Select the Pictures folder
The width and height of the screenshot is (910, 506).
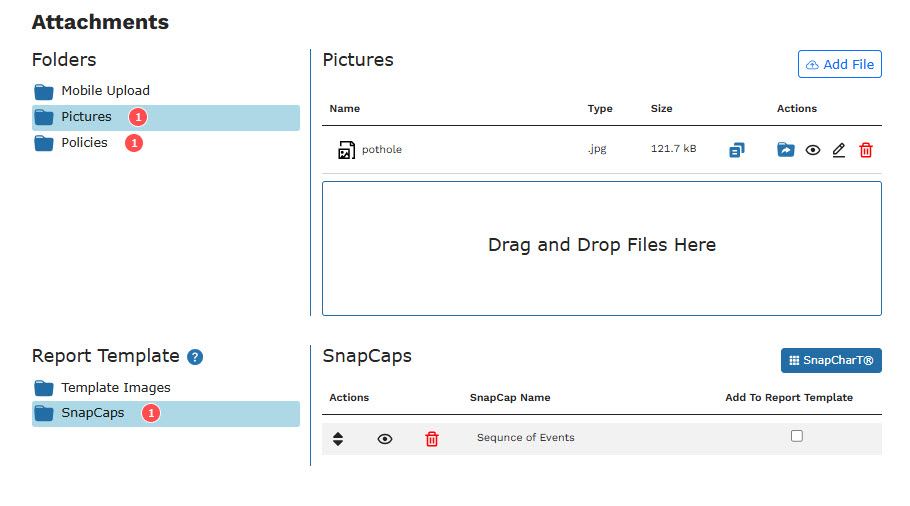(86, 117)
